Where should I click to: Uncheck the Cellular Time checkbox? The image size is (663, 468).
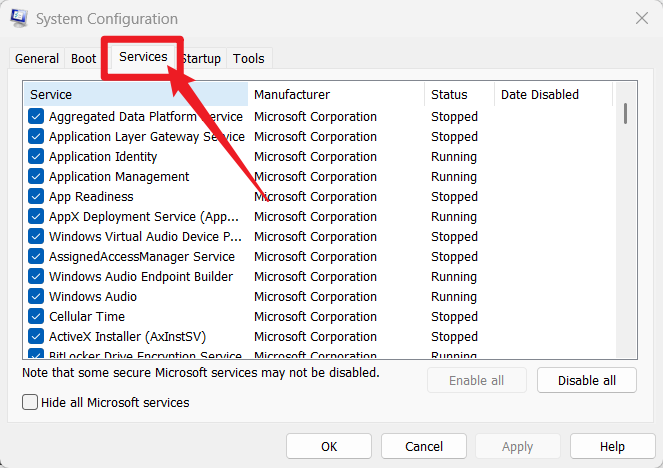coord(36,316)
